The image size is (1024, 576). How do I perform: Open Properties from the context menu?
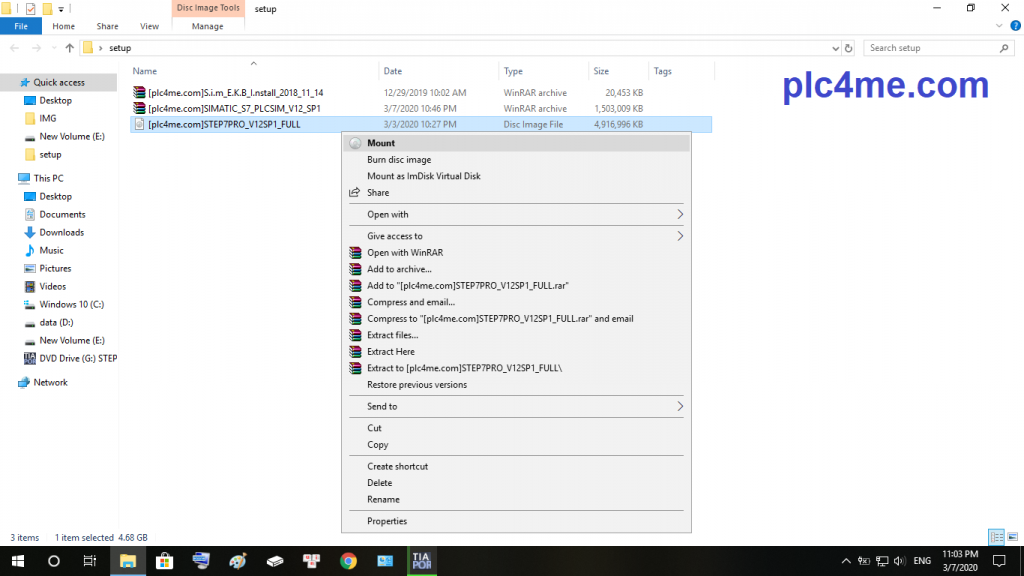387,521
